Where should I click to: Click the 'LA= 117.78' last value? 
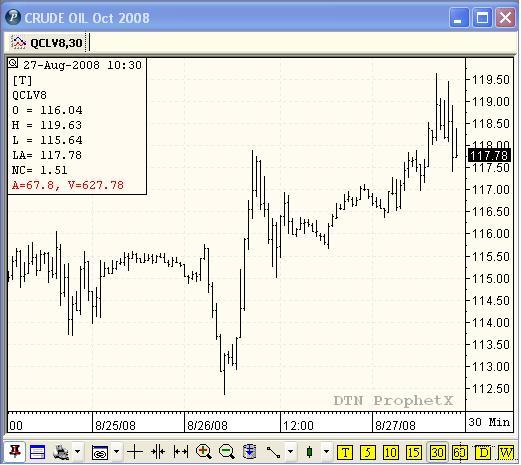pyautogui.click(x=47, y=155)
